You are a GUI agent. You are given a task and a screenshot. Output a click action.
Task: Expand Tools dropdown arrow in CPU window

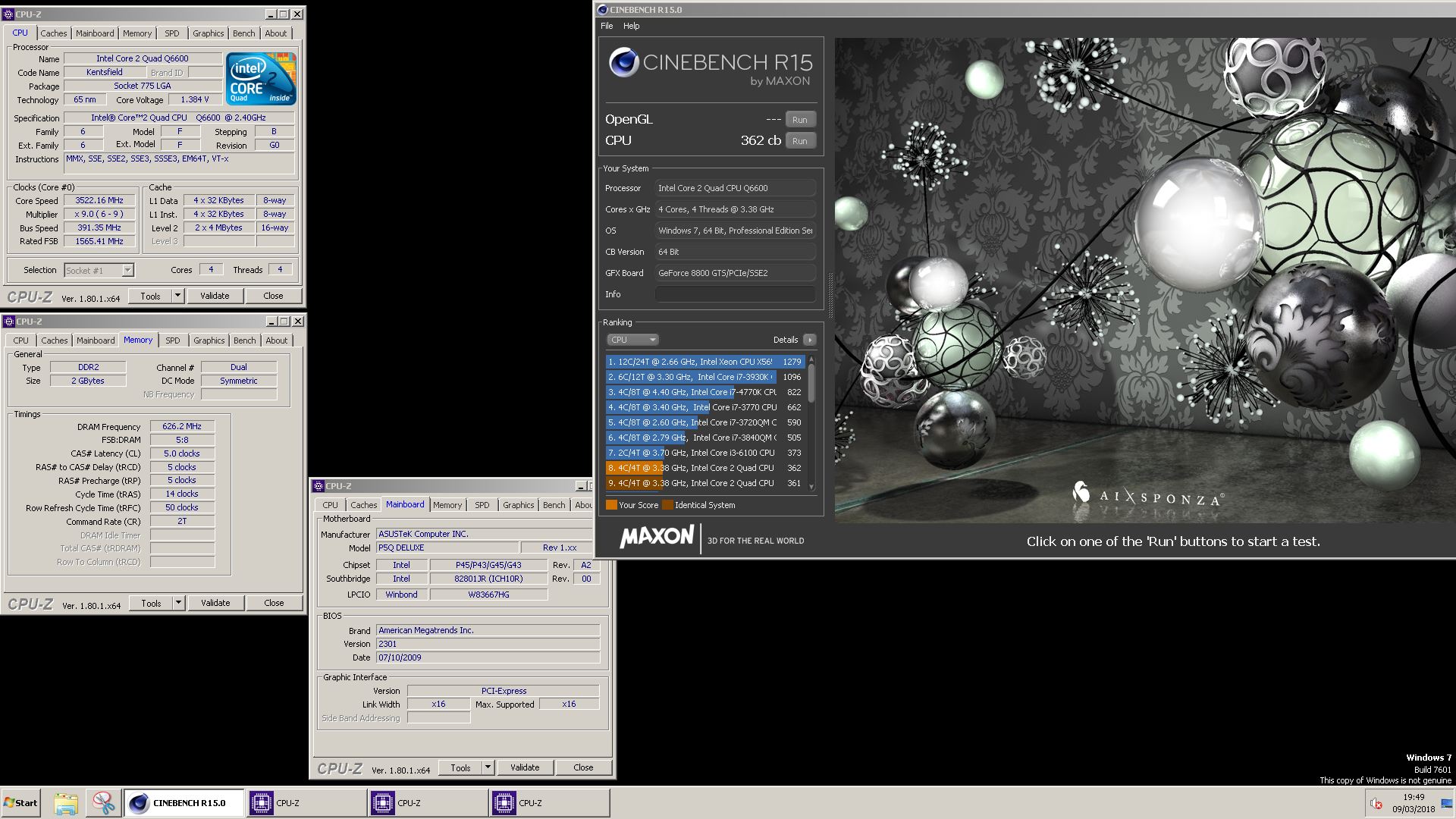(178, 296)
